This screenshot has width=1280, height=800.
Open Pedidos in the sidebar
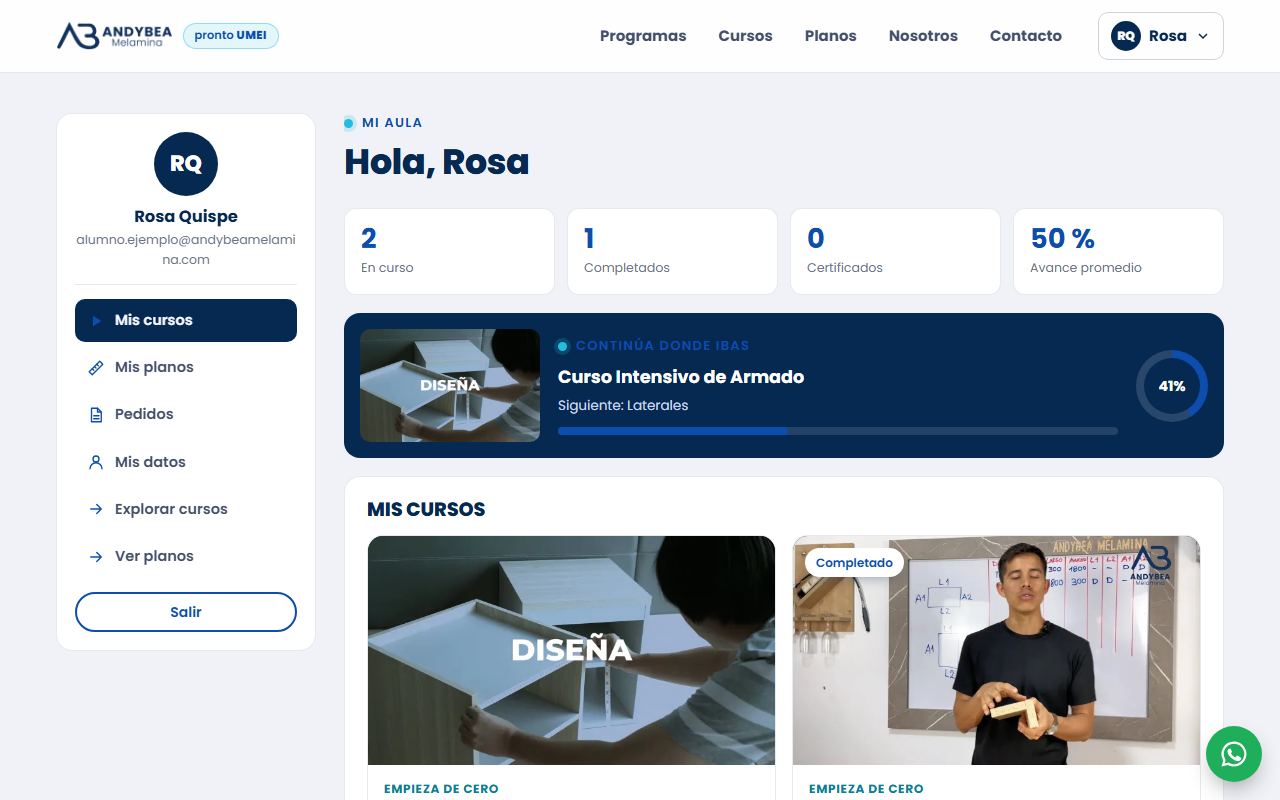[186, 414]
